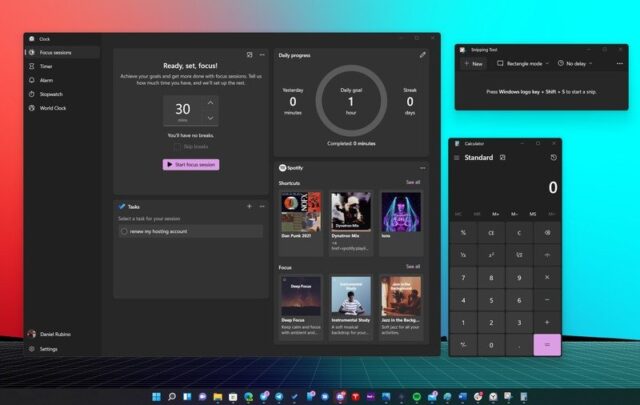The height and width of the screenshot is (405, 640).
Task: Open the Dynatron Mix thumbnail
Action: tap(351, 212)
